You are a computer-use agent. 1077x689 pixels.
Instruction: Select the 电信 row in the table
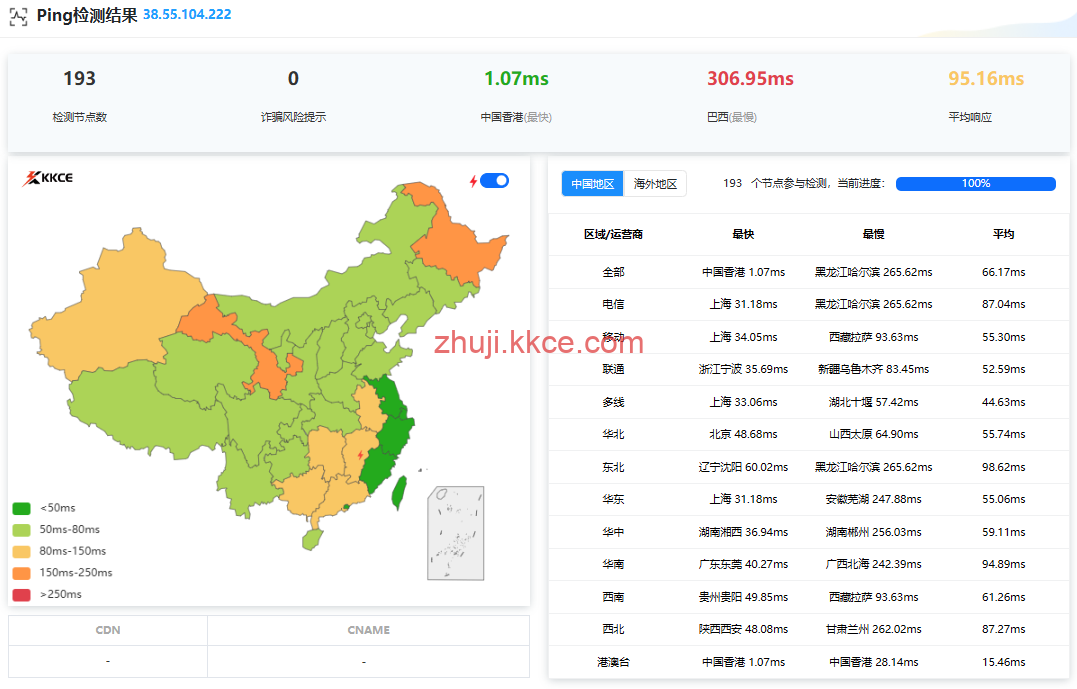(x=613, y=304)
